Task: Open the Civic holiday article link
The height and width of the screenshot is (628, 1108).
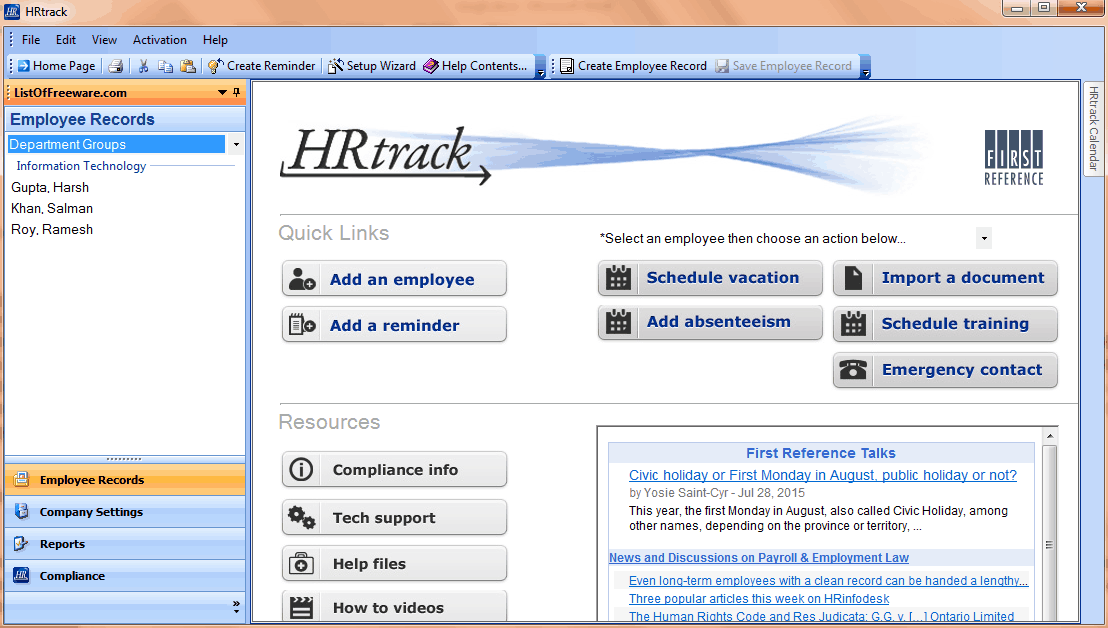Action: (823, 475)
